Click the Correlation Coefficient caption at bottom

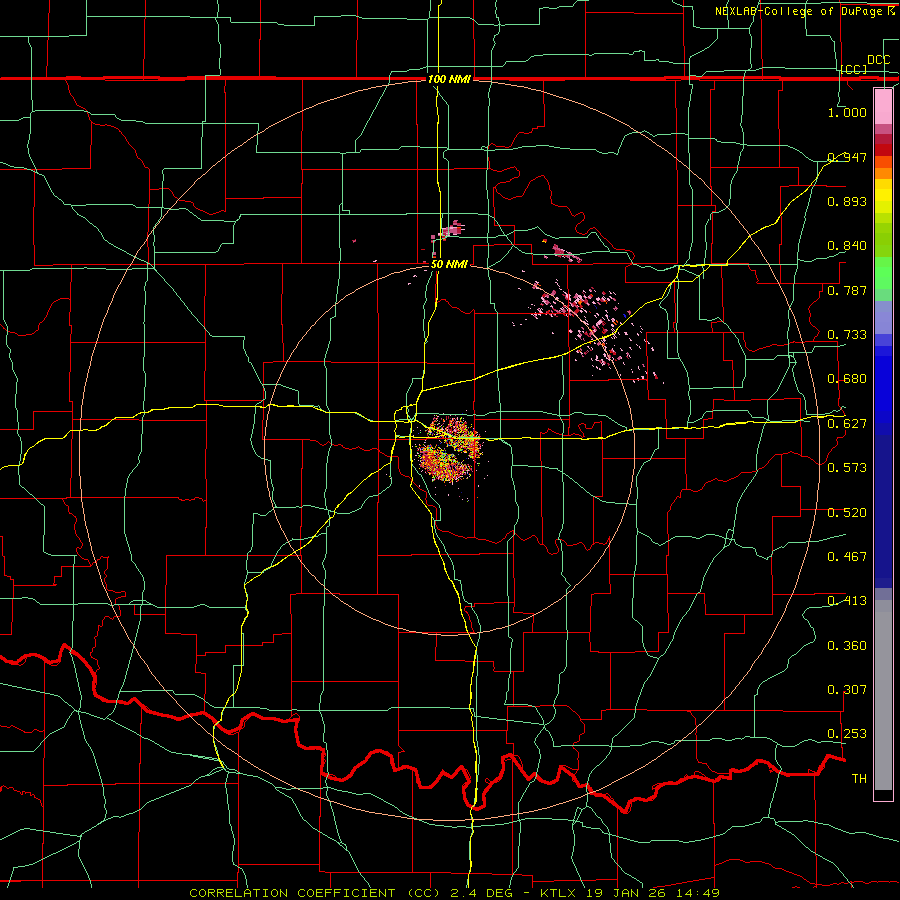pyautogui.click(x=454, y=893)
